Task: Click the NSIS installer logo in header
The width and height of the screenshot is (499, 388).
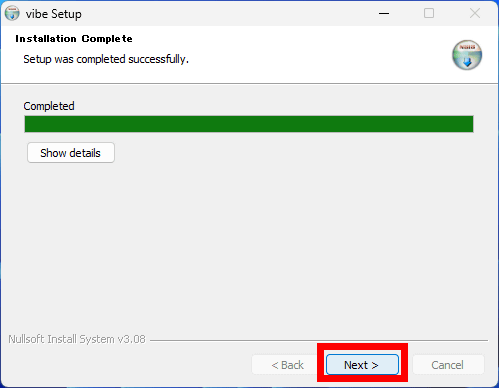Action: (467, 55)
